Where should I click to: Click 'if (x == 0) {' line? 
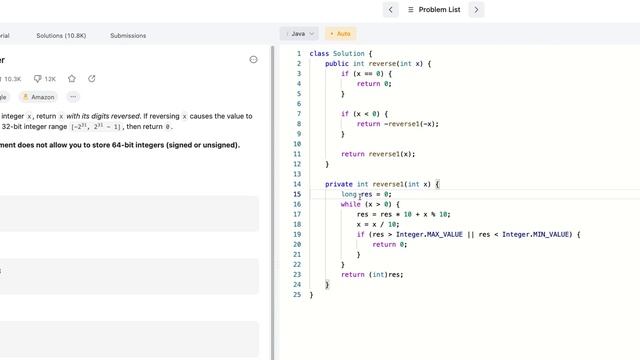[x=366, y=74]
